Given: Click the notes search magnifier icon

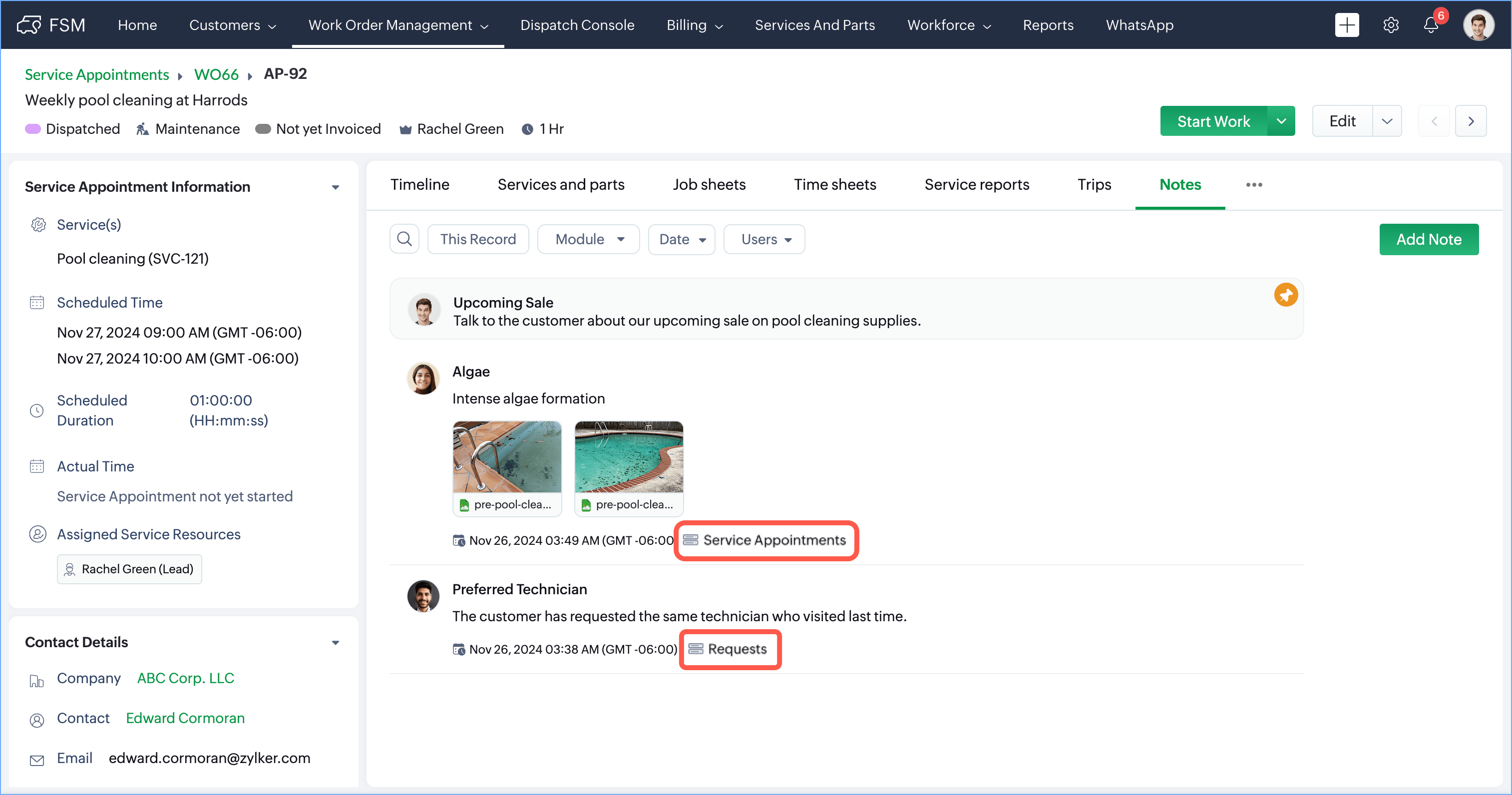Looking at the screenshot, I should pos(404,239).
